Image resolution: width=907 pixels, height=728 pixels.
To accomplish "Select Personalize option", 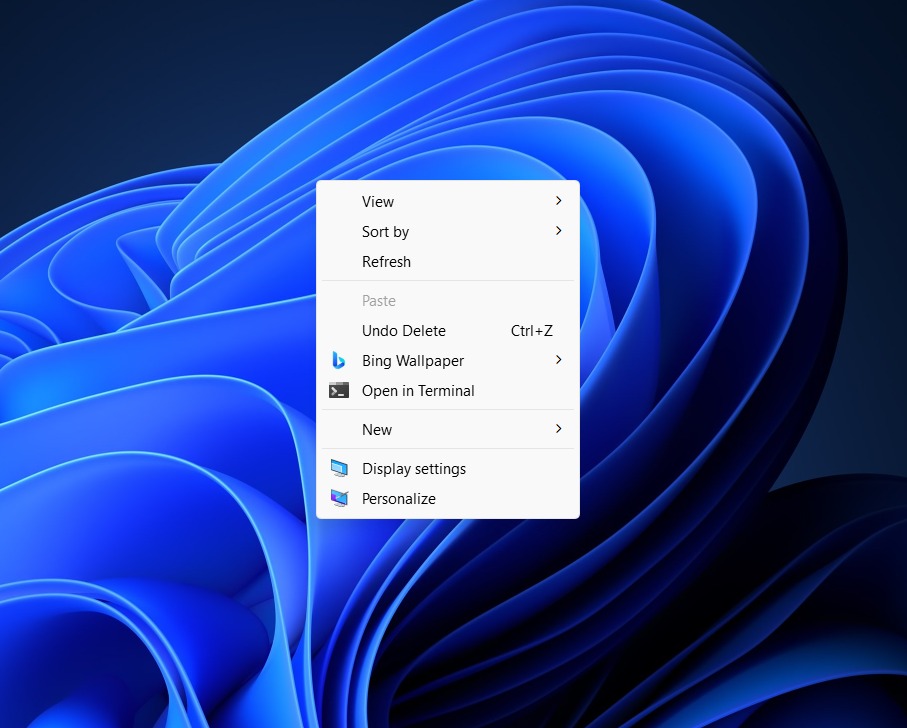I will (448, 498).
